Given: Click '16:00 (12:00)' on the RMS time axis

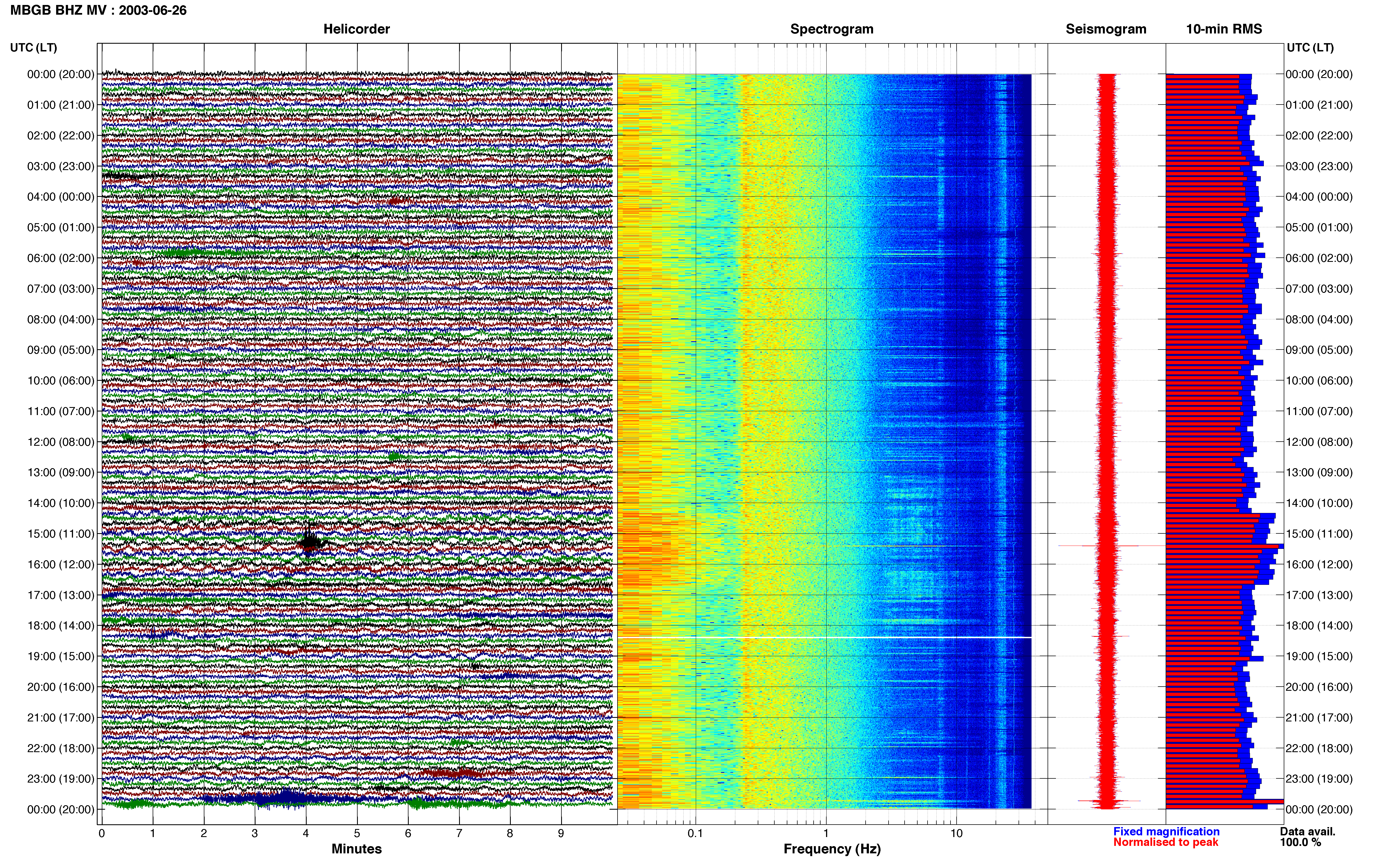Looking at the screenshot, I should coord(1319,564).
